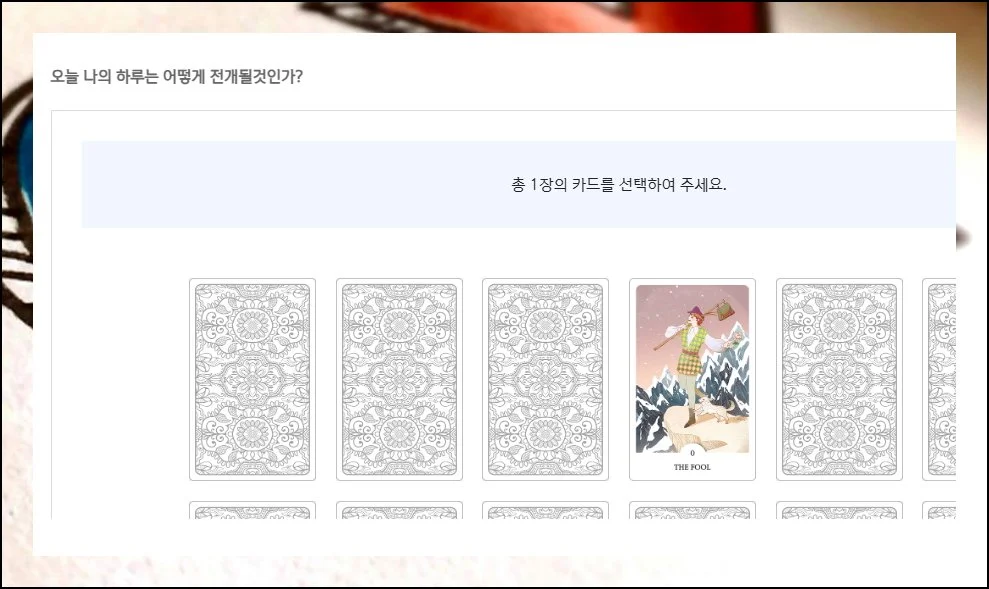Click the numeral 0 on The Fool card
989x589 pixels.
tap(692, 453)
